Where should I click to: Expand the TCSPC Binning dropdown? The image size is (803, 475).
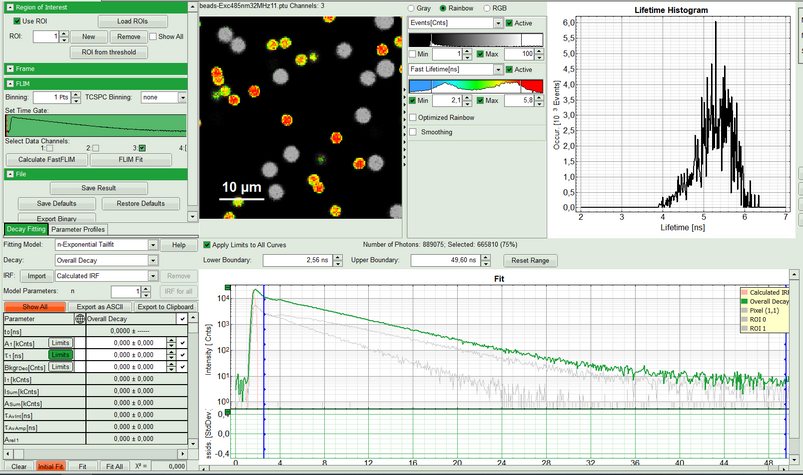183,98
